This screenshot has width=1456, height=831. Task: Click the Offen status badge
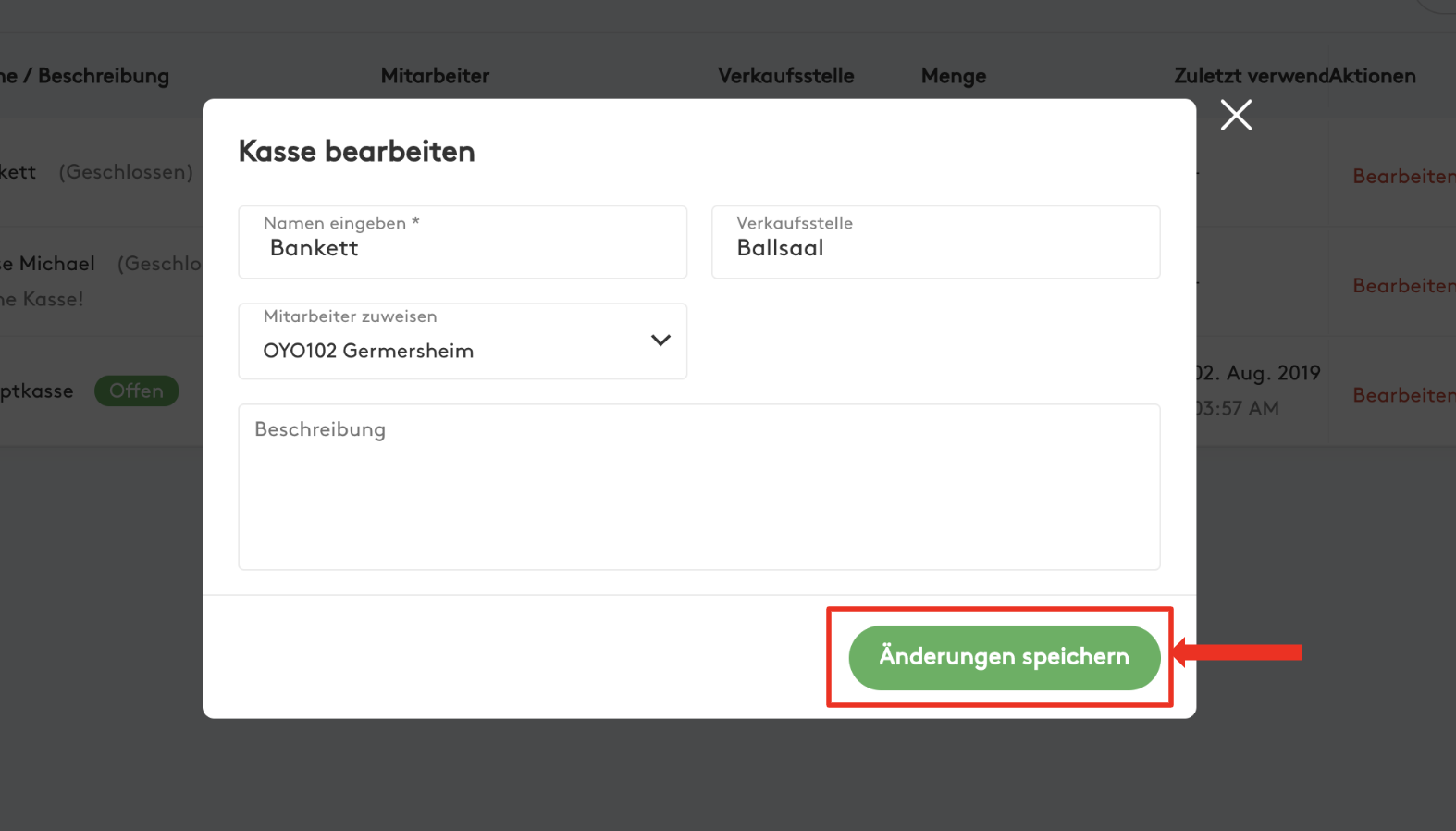point(137,391)
